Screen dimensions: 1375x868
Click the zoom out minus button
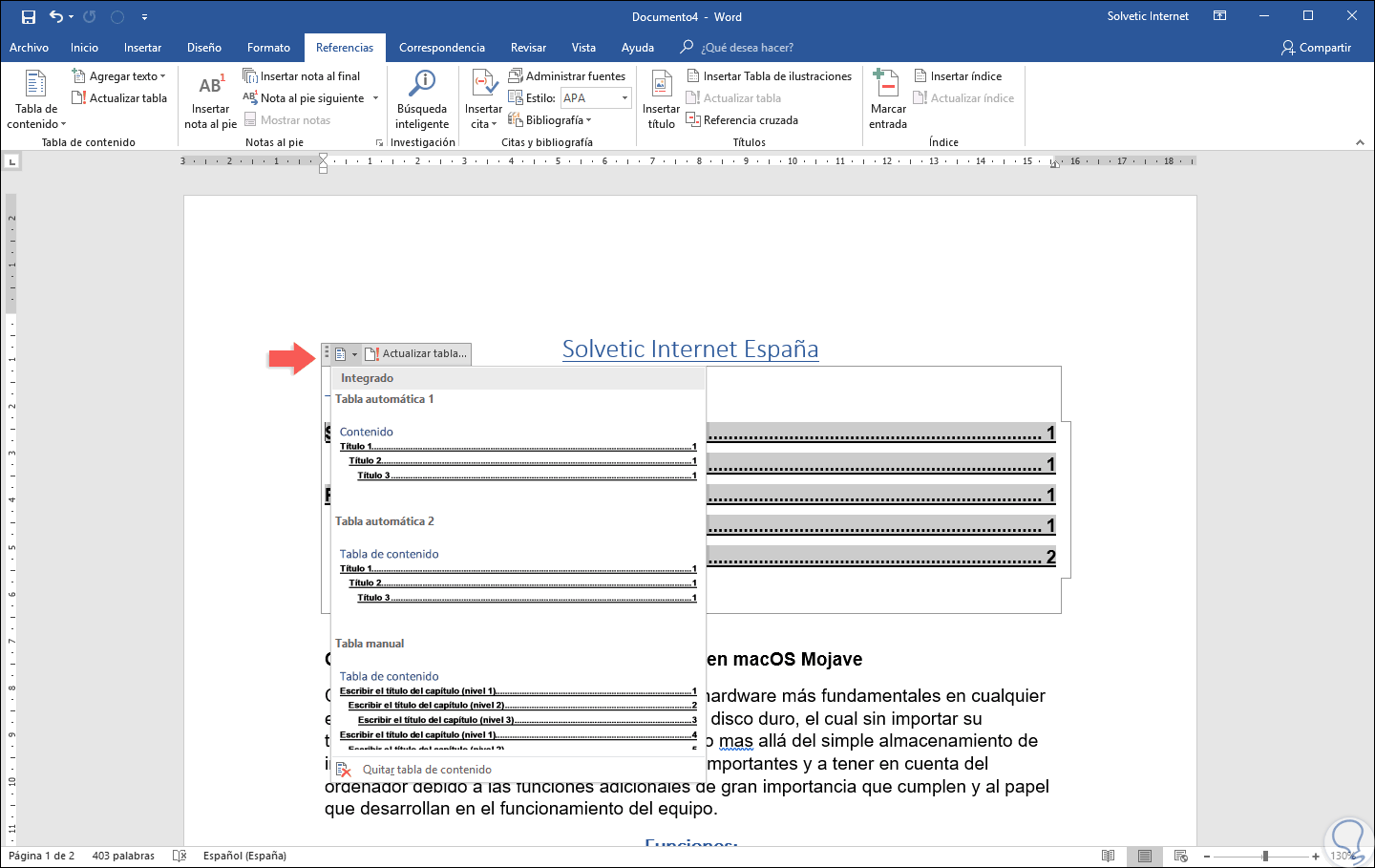[x=1206, y=857]
